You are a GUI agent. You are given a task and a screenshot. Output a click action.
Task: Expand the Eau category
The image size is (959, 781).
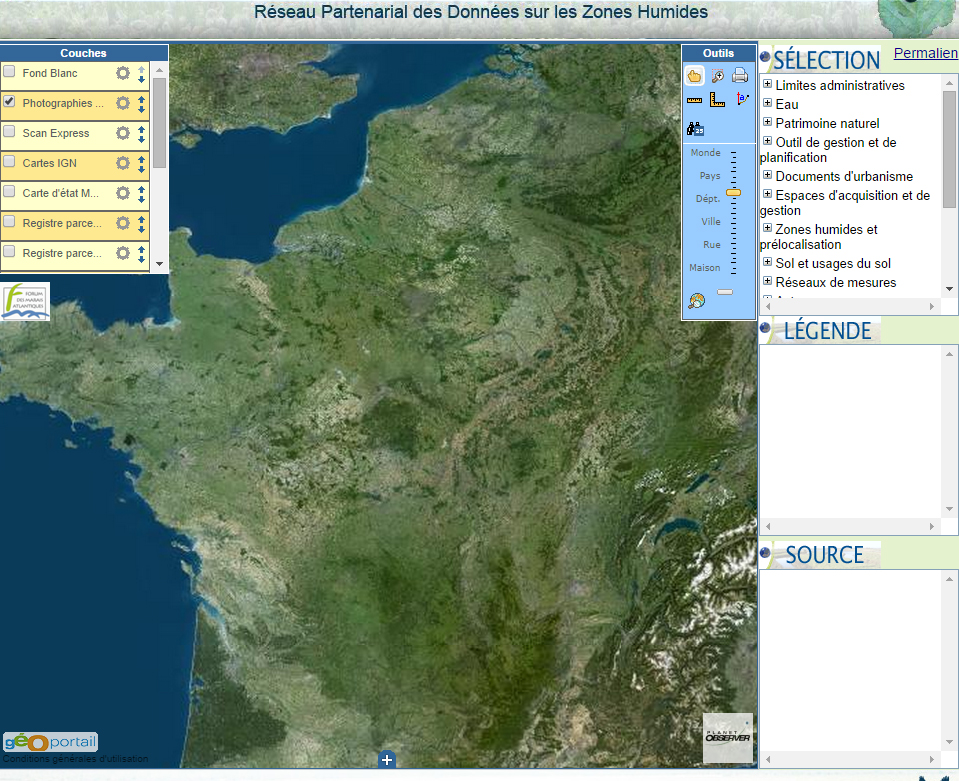click(x=768, y=104)
